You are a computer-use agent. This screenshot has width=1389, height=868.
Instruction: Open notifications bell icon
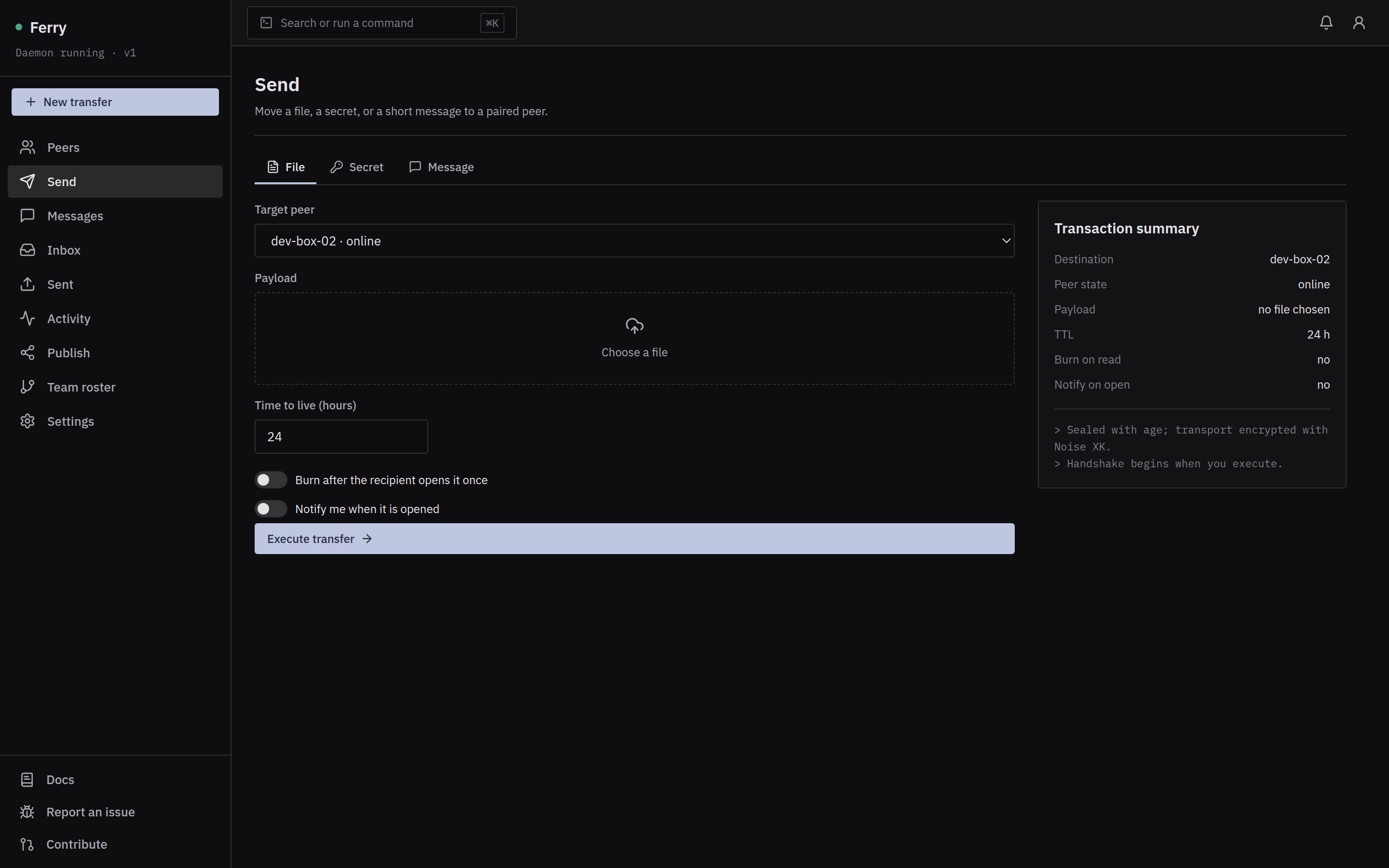(1326, 23)
